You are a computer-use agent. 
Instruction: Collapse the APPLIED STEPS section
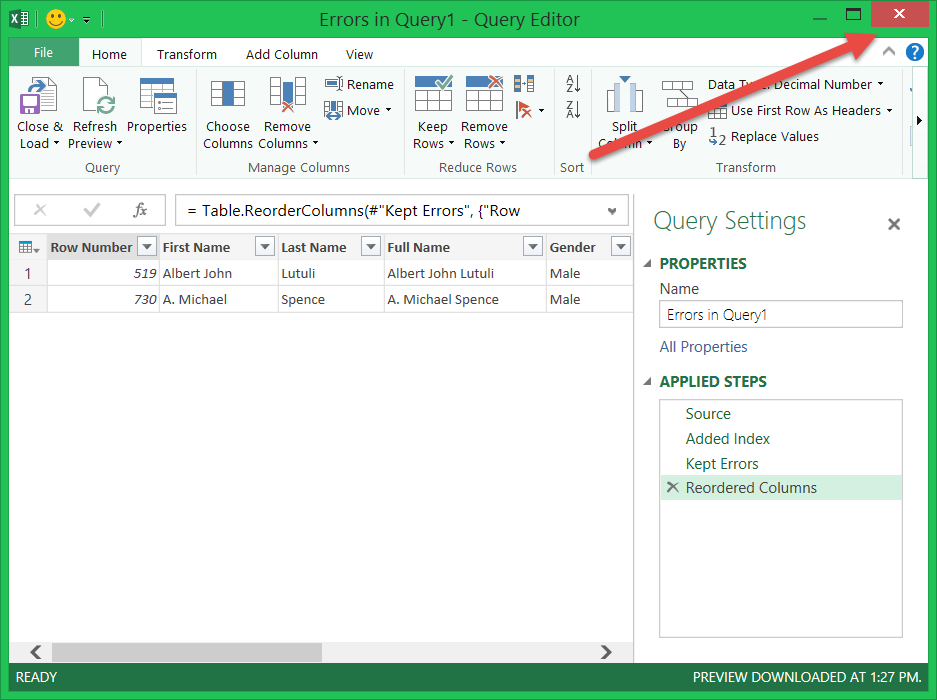646,382
